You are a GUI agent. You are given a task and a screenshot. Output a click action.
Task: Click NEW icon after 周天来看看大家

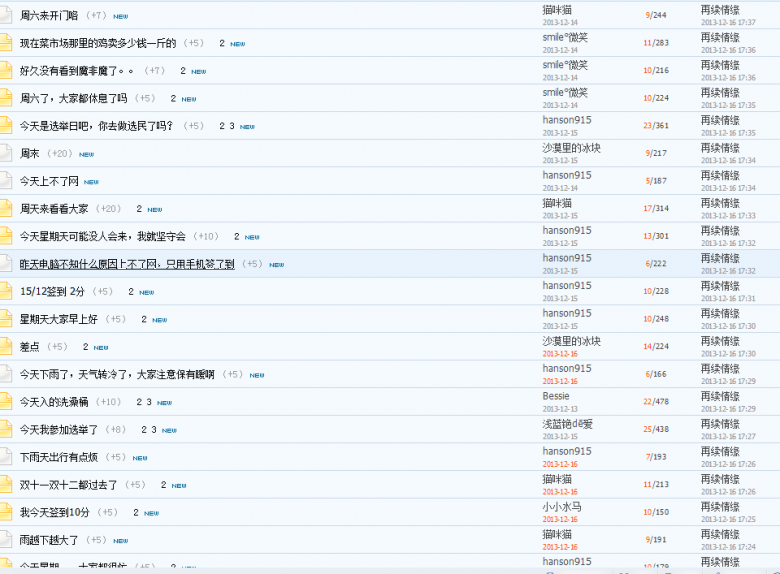154,209
